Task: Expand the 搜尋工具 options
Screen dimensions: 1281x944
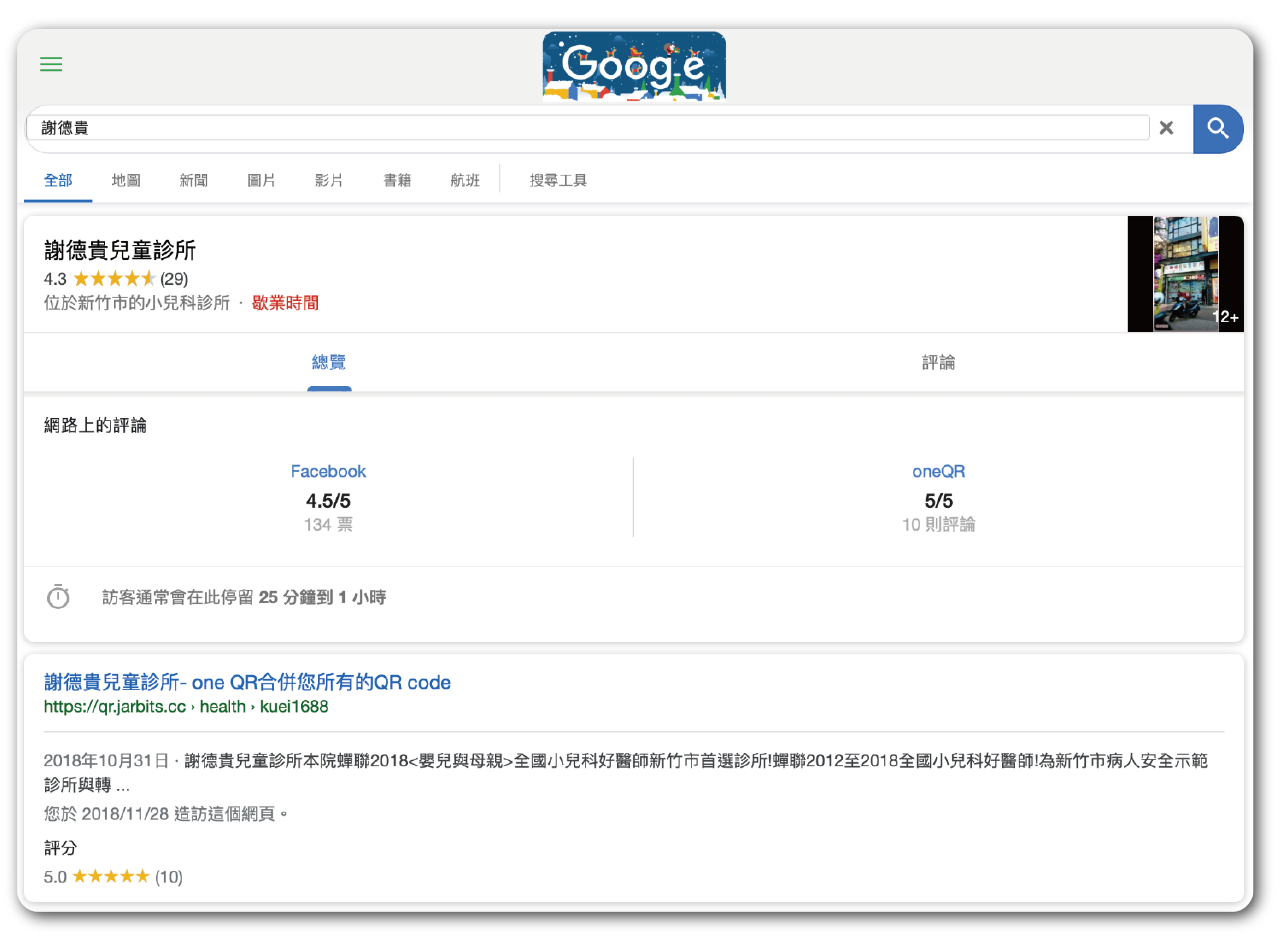Action: [558, 180]
